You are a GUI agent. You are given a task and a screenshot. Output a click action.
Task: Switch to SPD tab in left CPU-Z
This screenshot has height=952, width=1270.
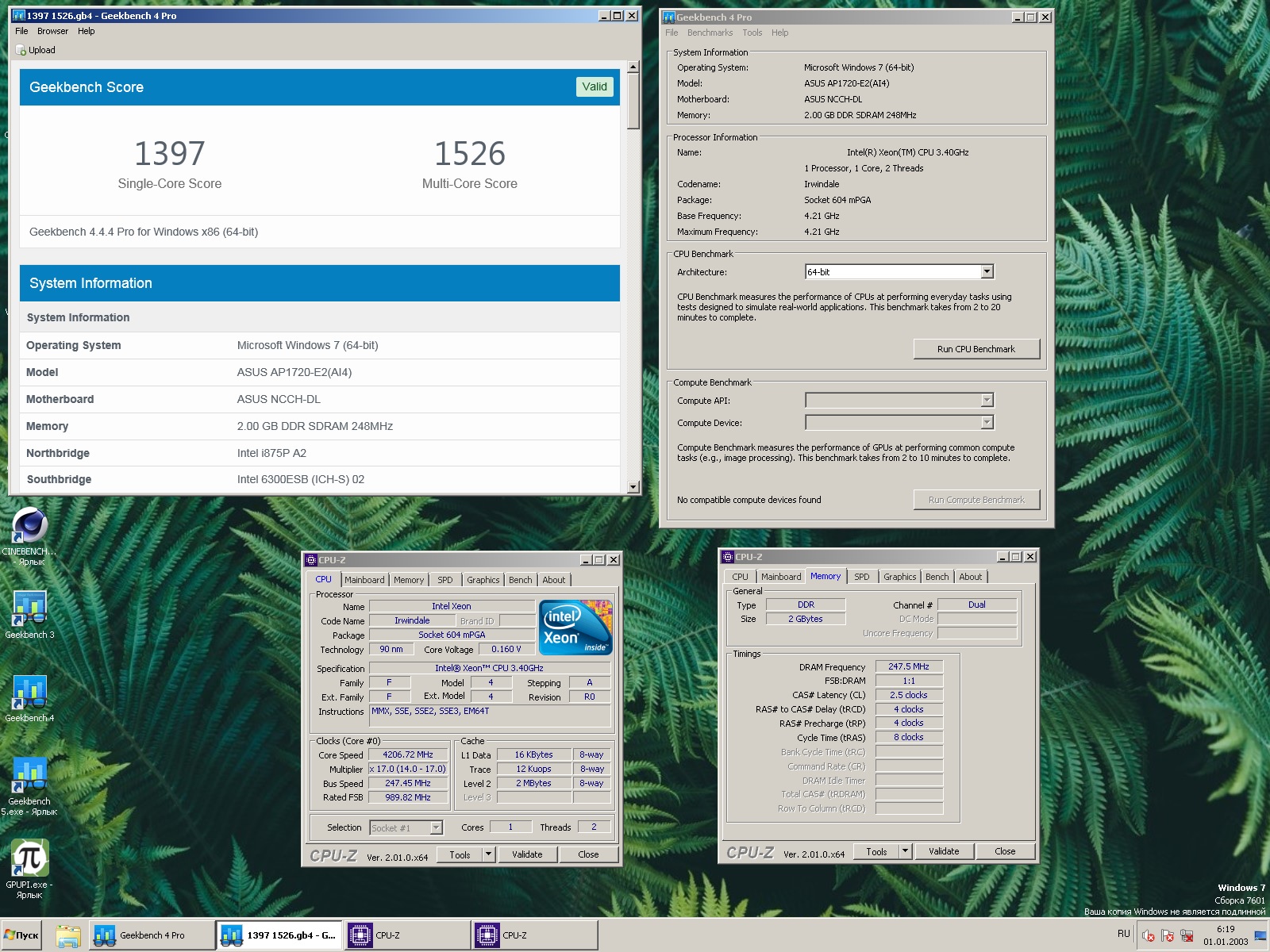[445, 580]
